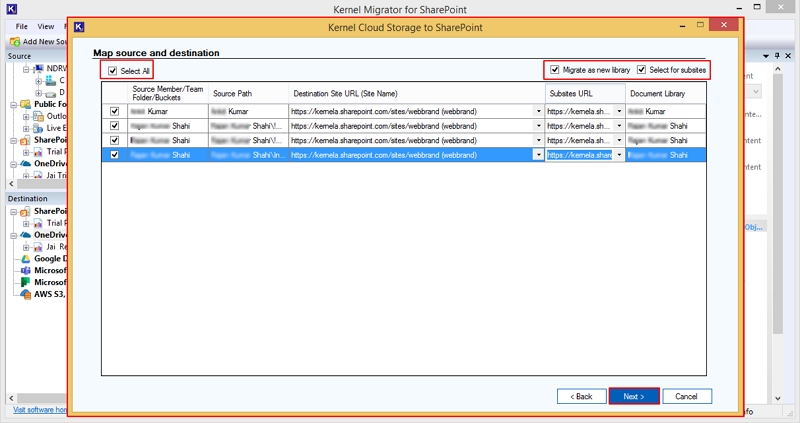Screen dimensions: 800x423
Task: Click the Kumar Source Path cell
Action: click(x=248, y=111)
